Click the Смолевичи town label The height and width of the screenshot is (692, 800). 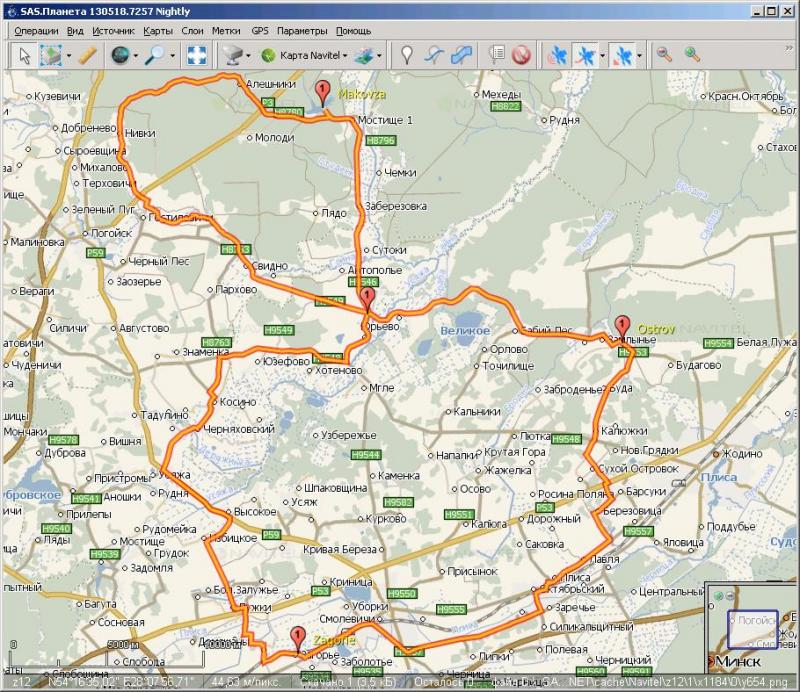click(x=346, y=619)
